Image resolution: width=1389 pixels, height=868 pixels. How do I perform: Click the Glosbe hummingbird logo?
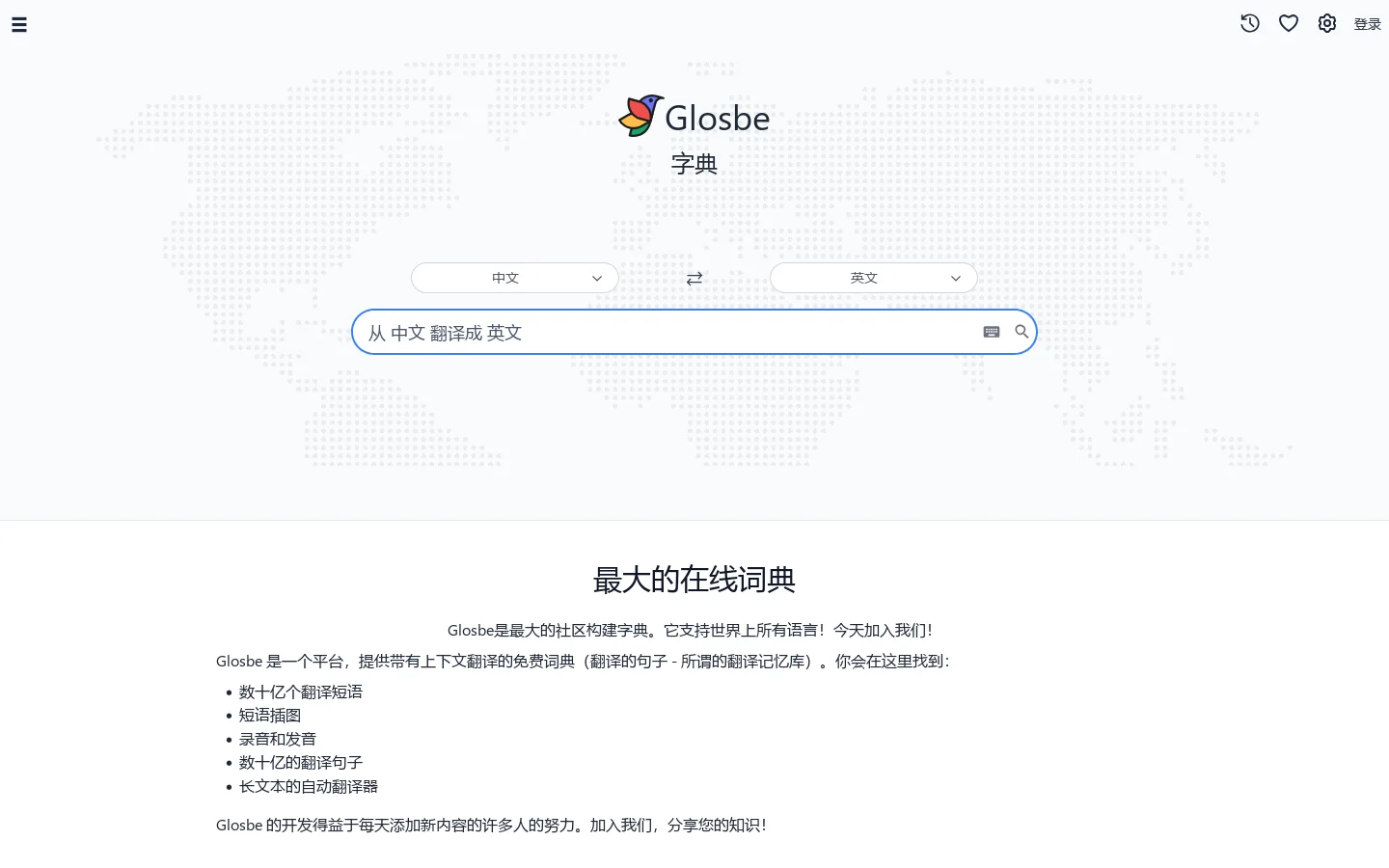click(640, 116)
